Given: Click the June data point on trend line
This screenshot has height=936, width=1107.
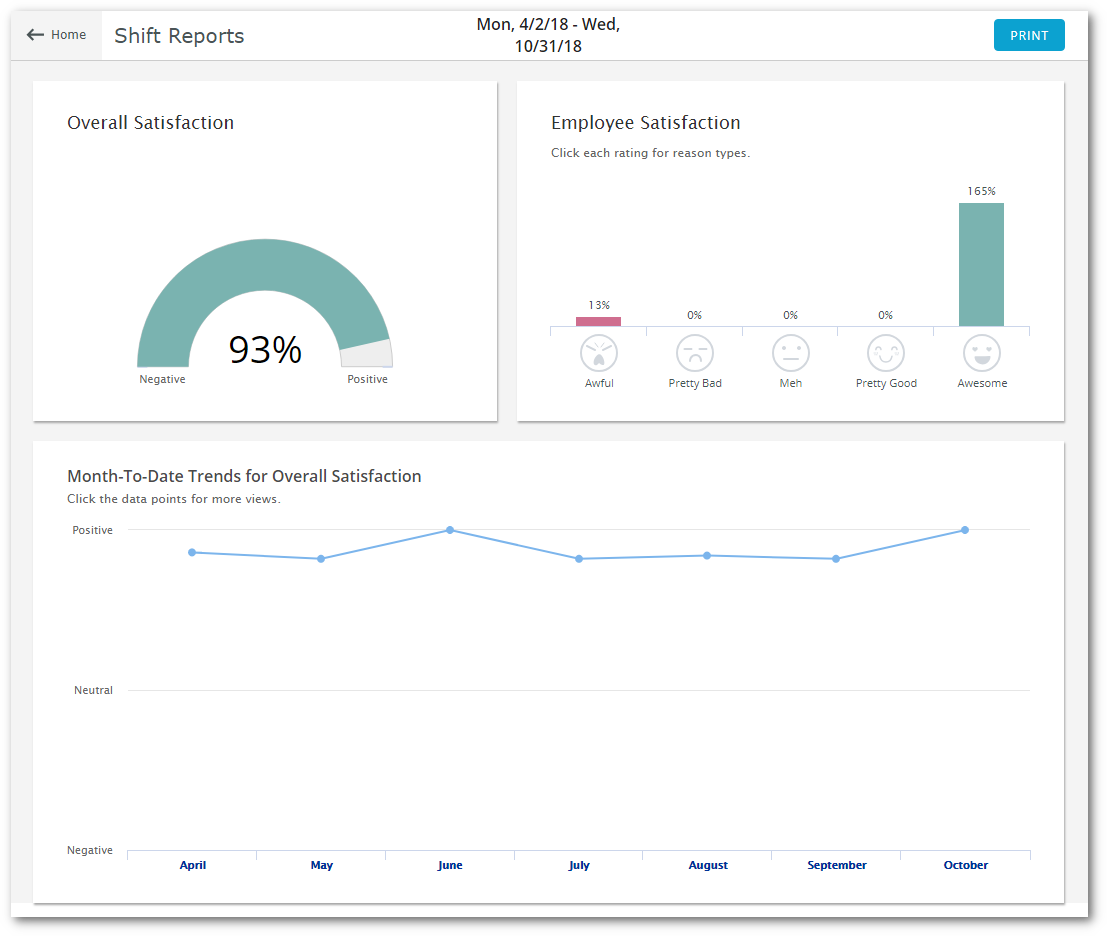Looking at the screenshot, I should point(450,530).
